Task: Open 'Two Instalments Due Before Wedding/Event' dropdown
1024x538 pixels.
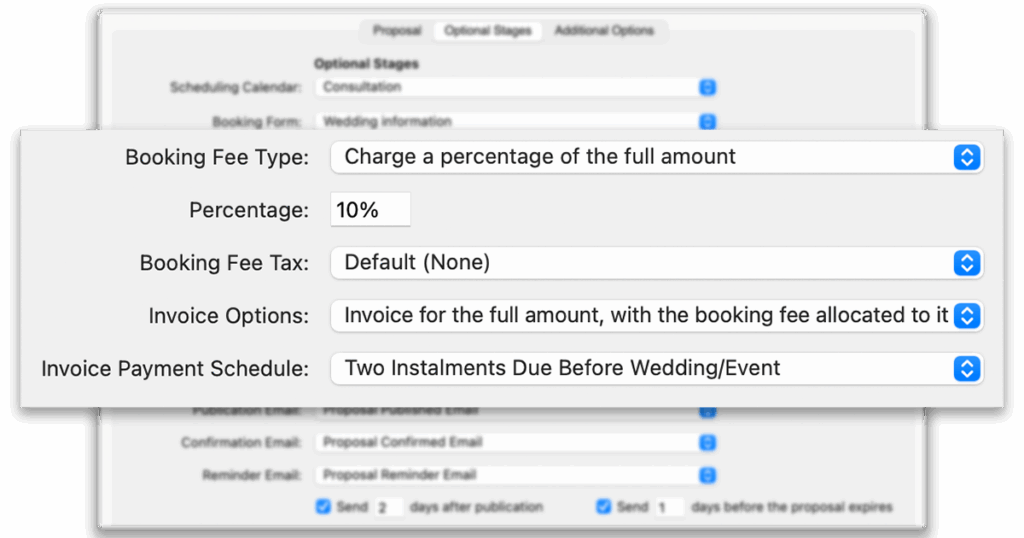Action: (656, 369)
